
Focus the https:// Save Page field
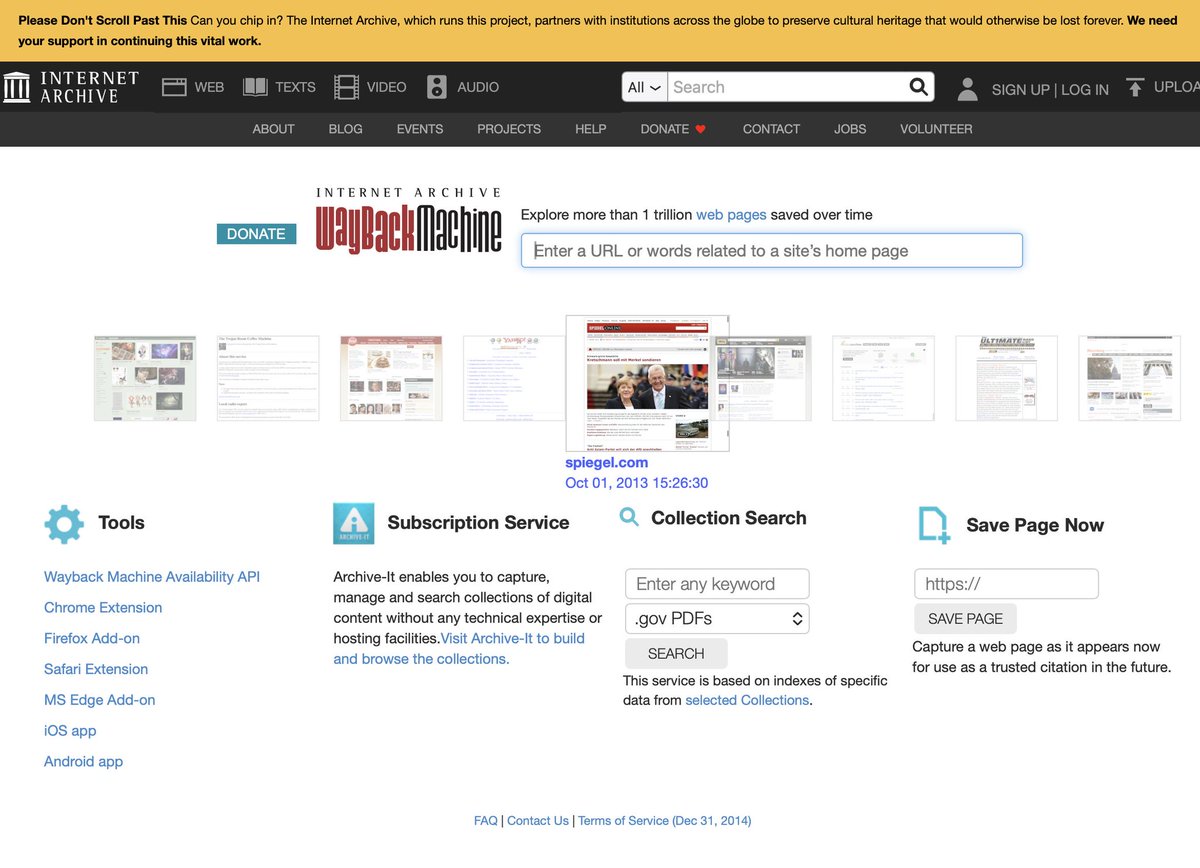(1006, 584)
